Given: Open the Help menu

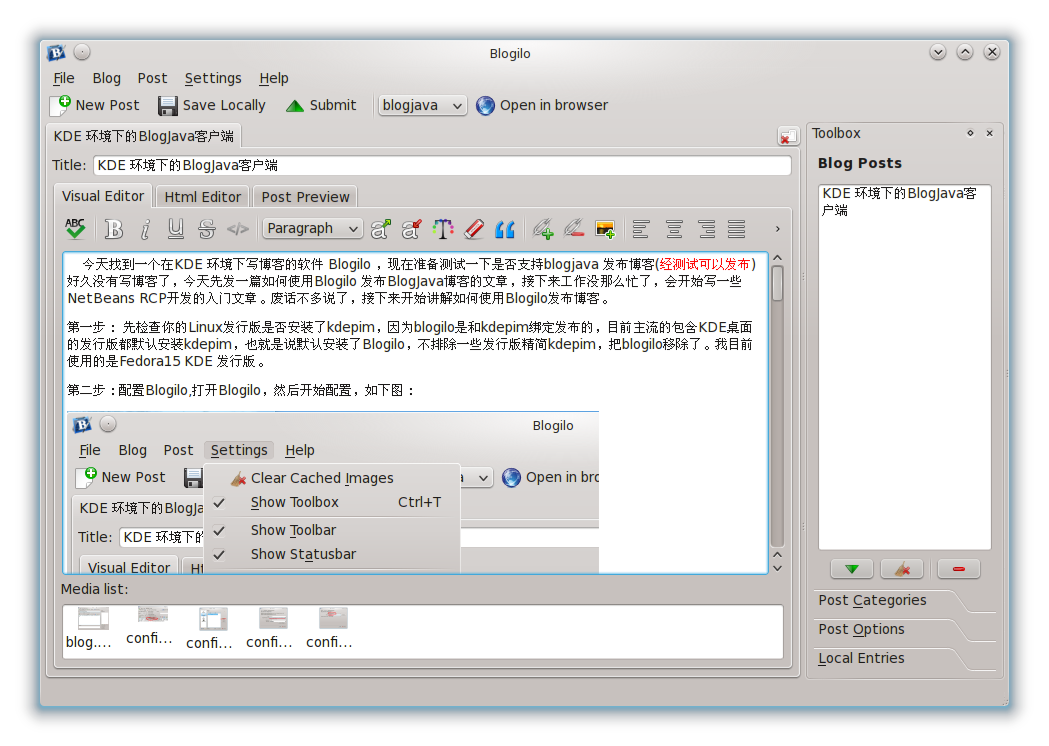Looking at the screenshot, I should (x=274, y=78).
